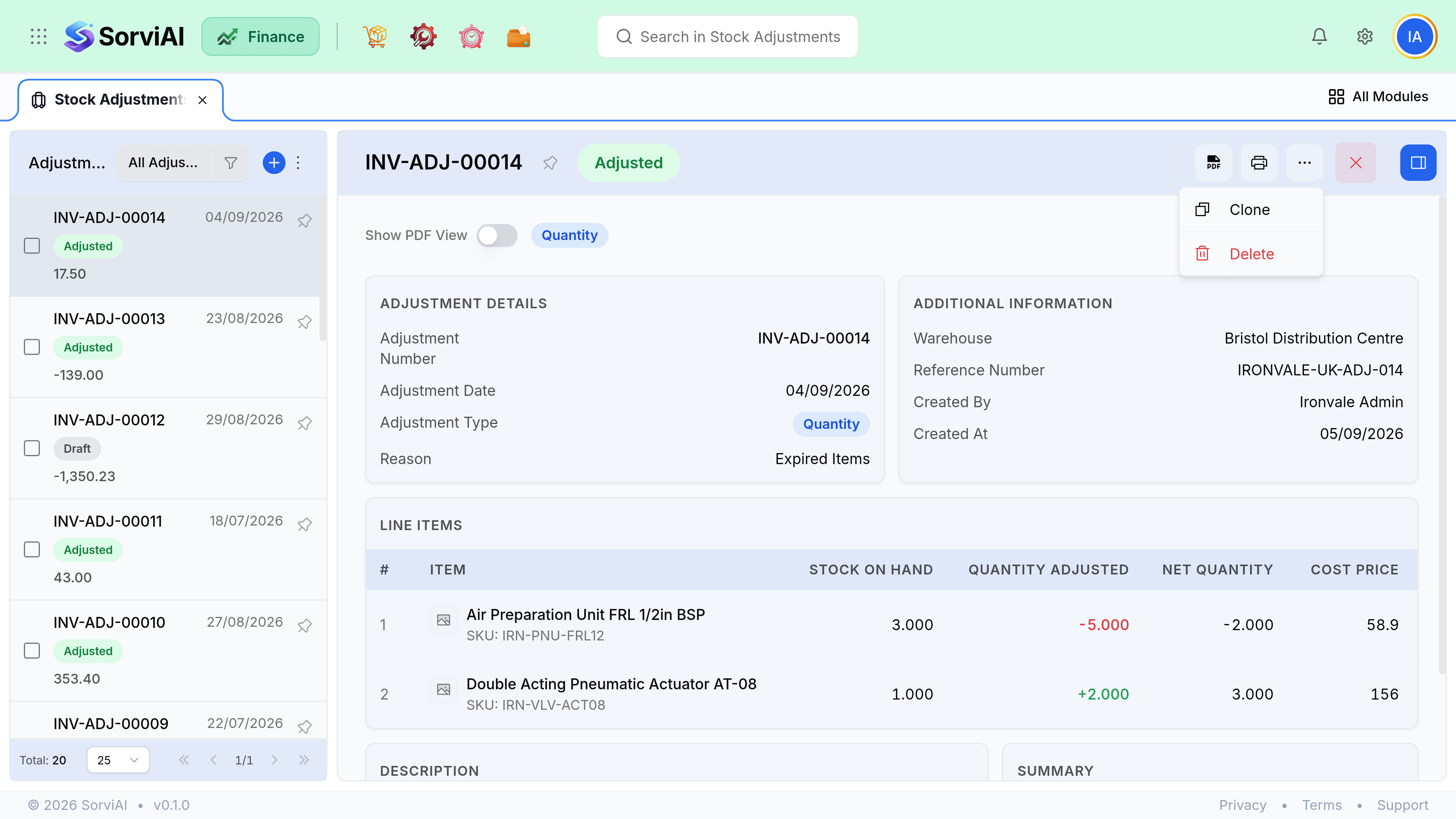Screen dimensions: 1456x819
Task: Export adjustment as PDF
Action: point(1213,163)
